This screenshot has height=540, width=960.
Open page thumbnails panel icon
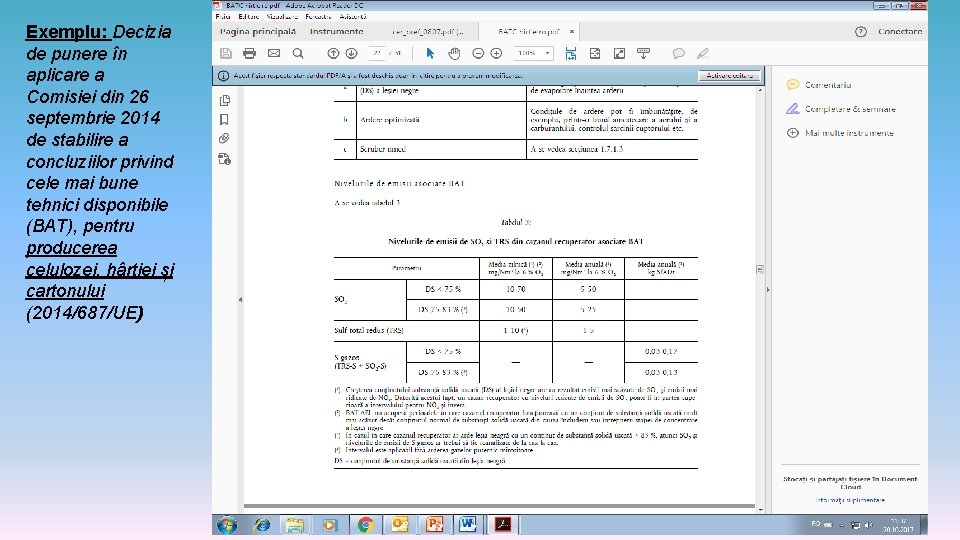point(225,100)
